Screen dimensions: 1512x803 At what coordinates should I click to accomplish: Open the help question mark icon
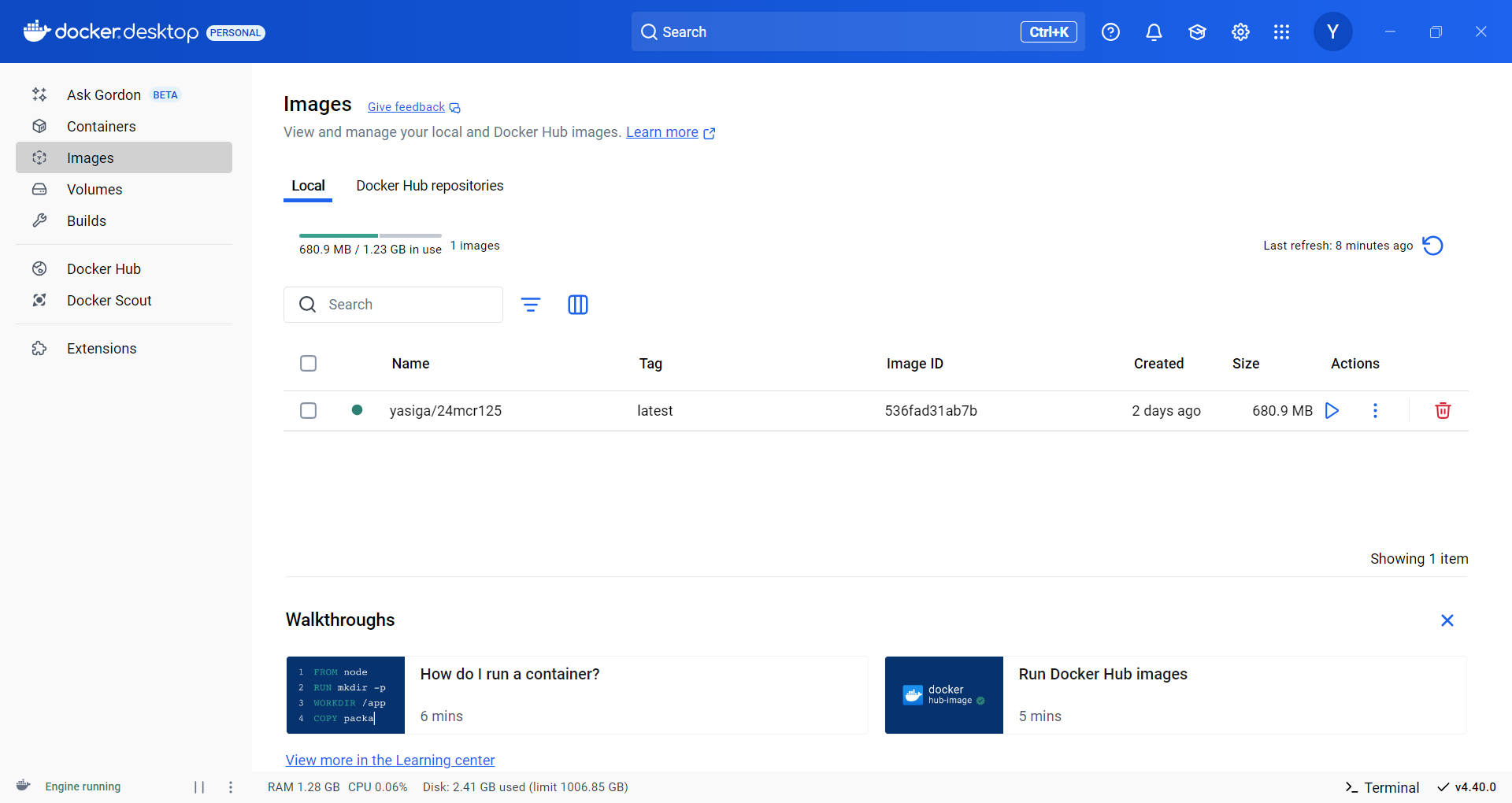pyautogui.click(x=1110, y=32)
